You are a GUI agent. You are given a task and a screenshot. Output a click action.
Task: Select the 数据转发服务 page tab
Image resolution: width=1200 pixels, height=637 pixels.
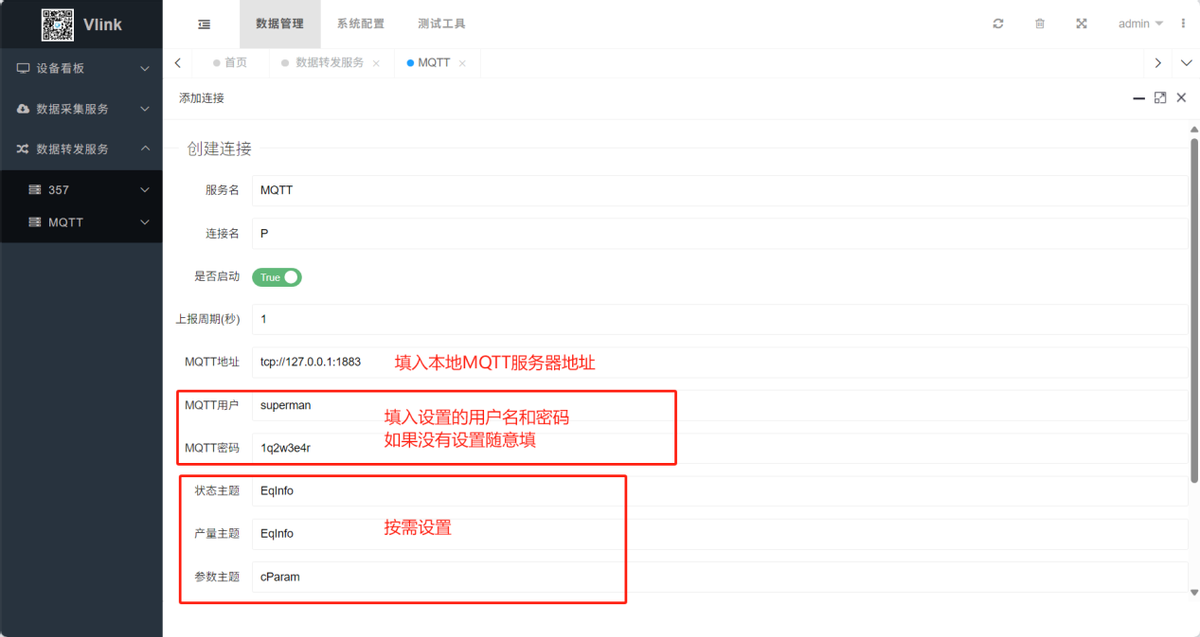(x=329, y=63)
